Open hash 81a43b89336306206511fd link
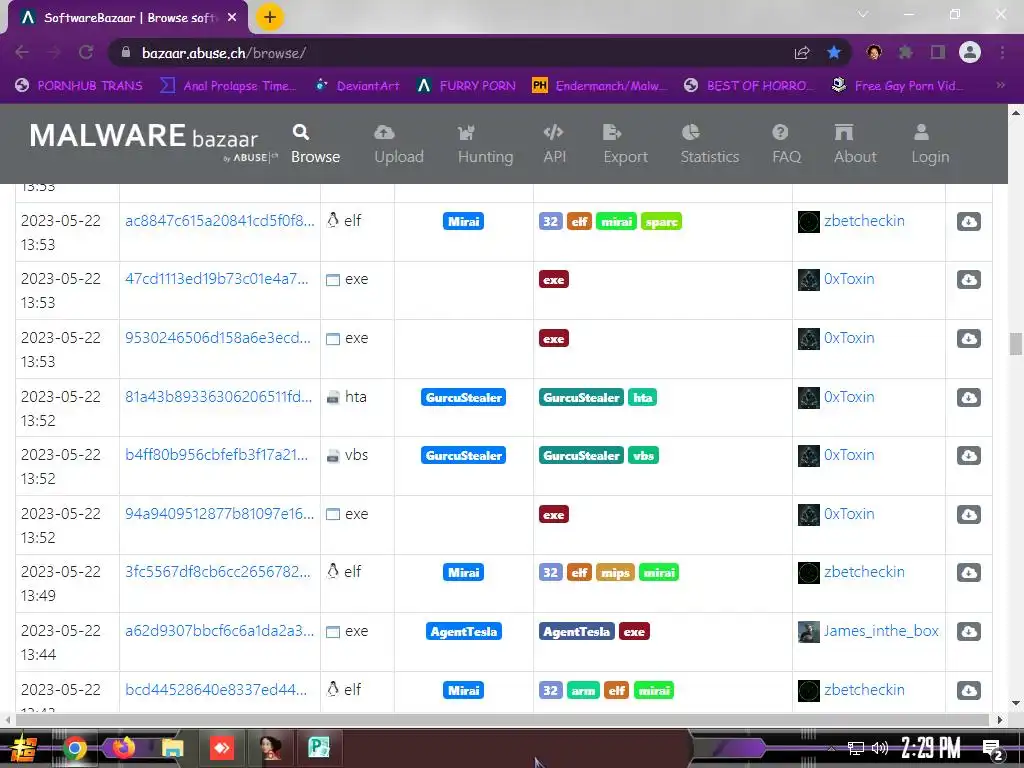 pyautogui.click(x=218, y=396)
